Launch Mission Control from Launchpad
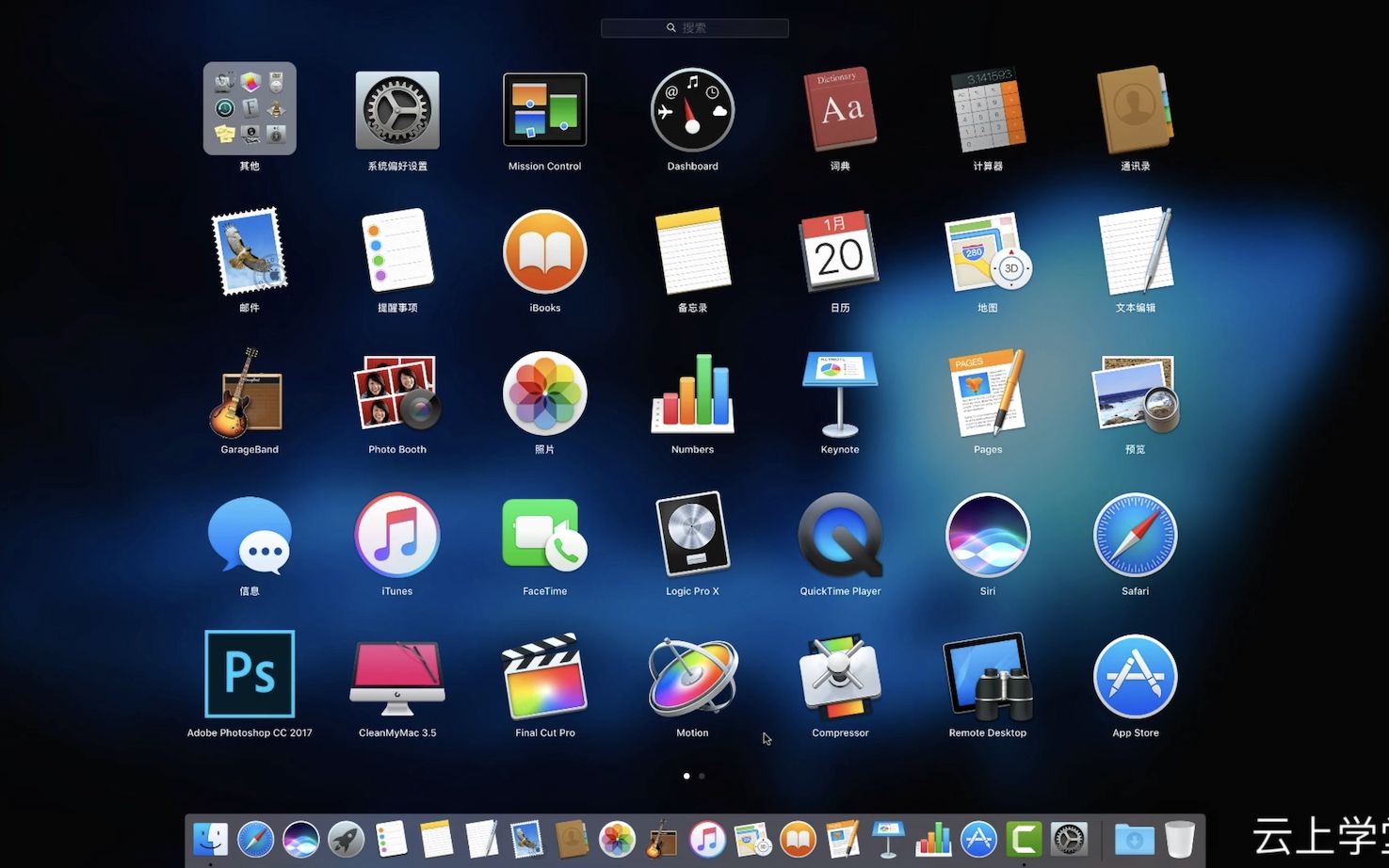The image size is (1389, 868). point(545,109)
